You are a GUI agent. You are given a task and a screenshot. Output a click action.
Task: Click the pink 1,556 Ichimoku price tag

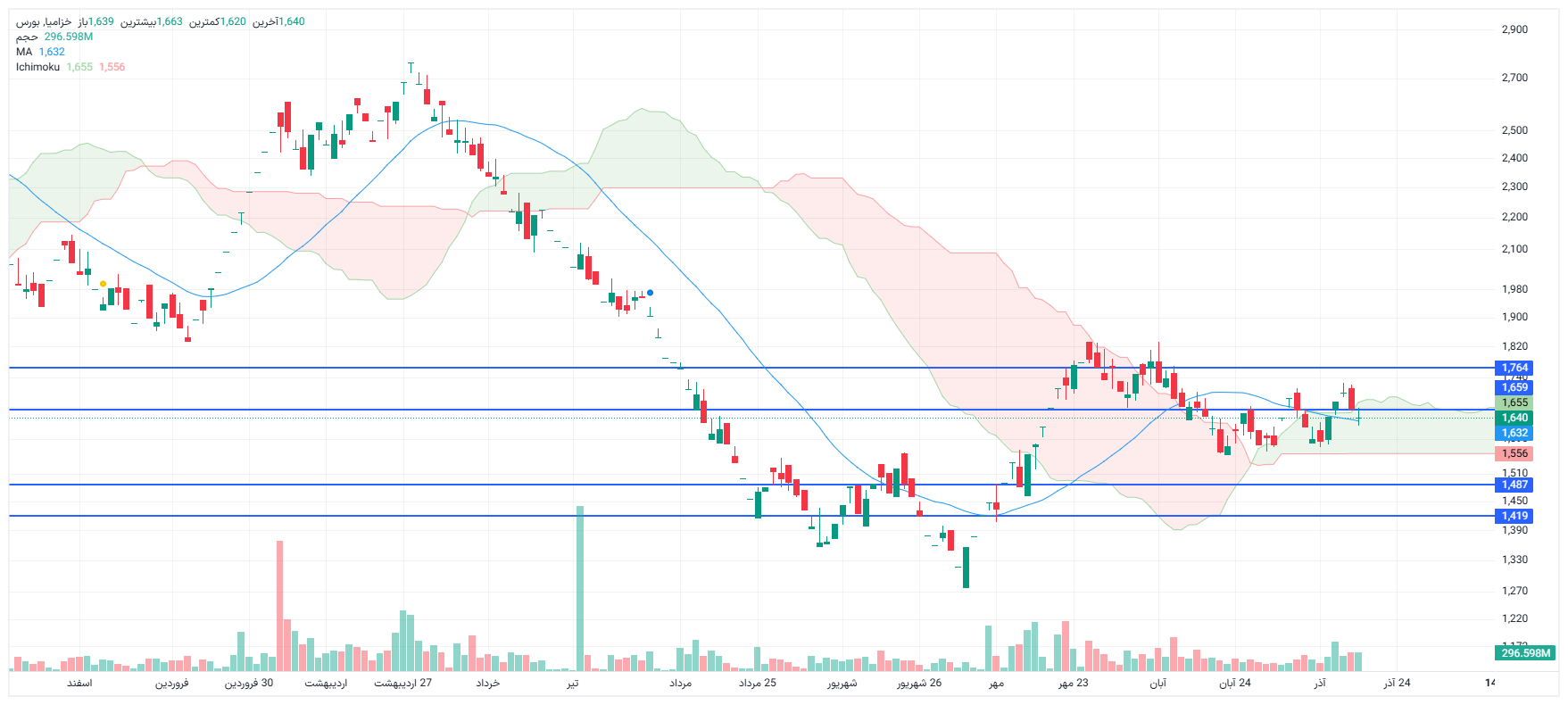1514,453
